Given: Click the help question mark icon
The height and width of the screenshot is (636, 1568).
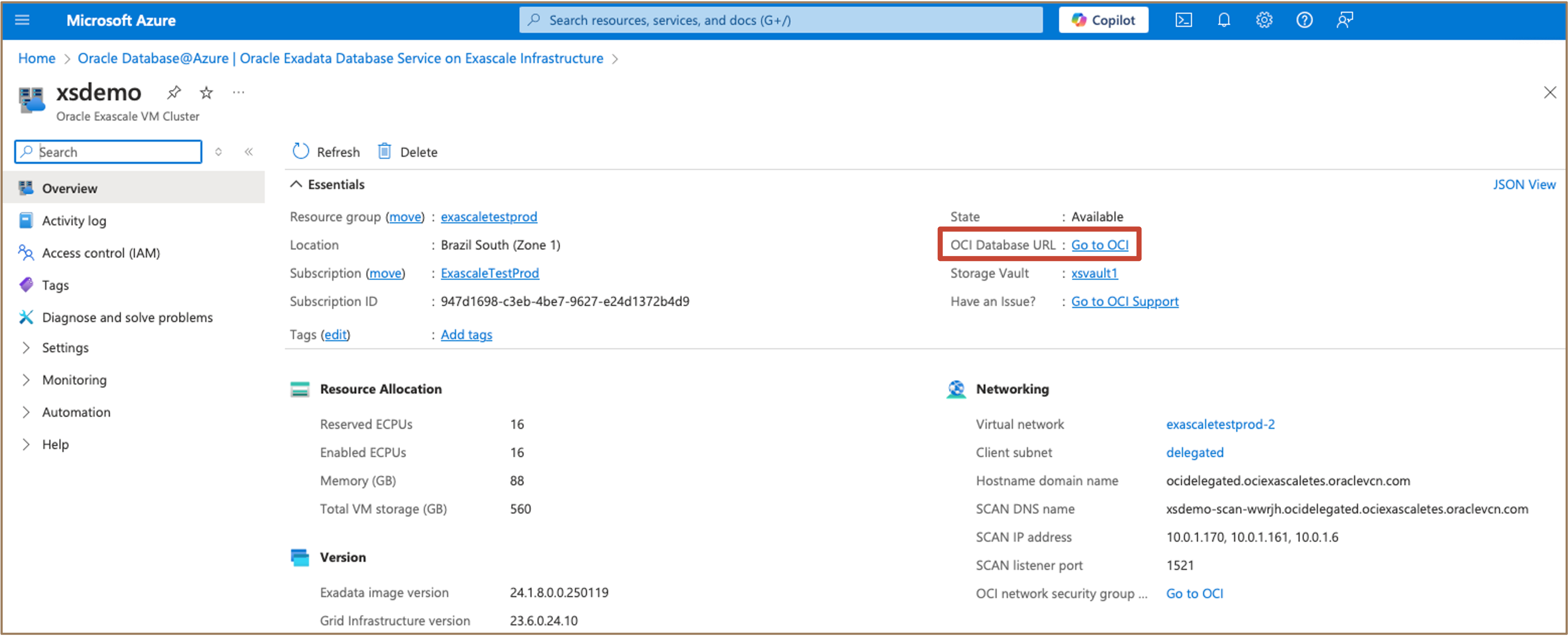Looking at the screenshot, I should 1304,20.
